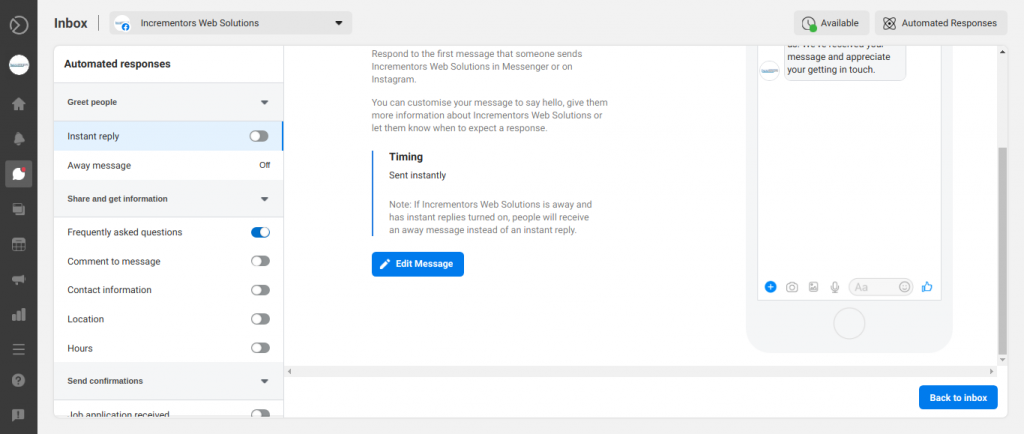Image resolution: width=1024 pixels, height=434 pixels.
Task: Click the vertical scrollbar thumb
Action: 1002,251
